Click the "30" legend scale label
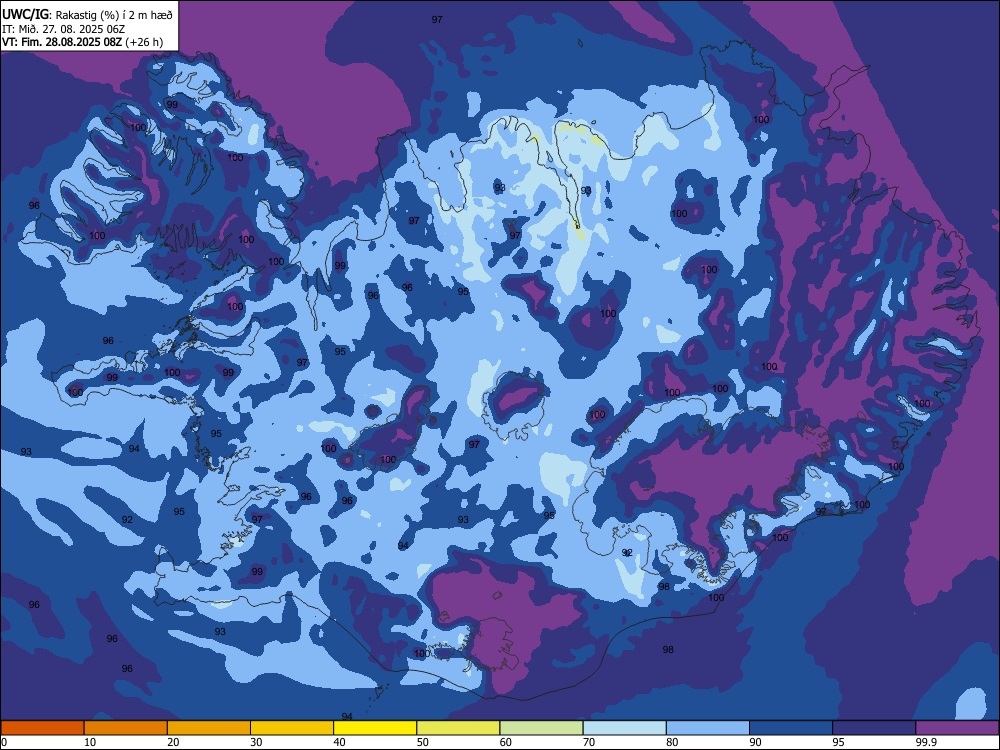This screenshot has width=1000, height=750. (x=256, y=742)
